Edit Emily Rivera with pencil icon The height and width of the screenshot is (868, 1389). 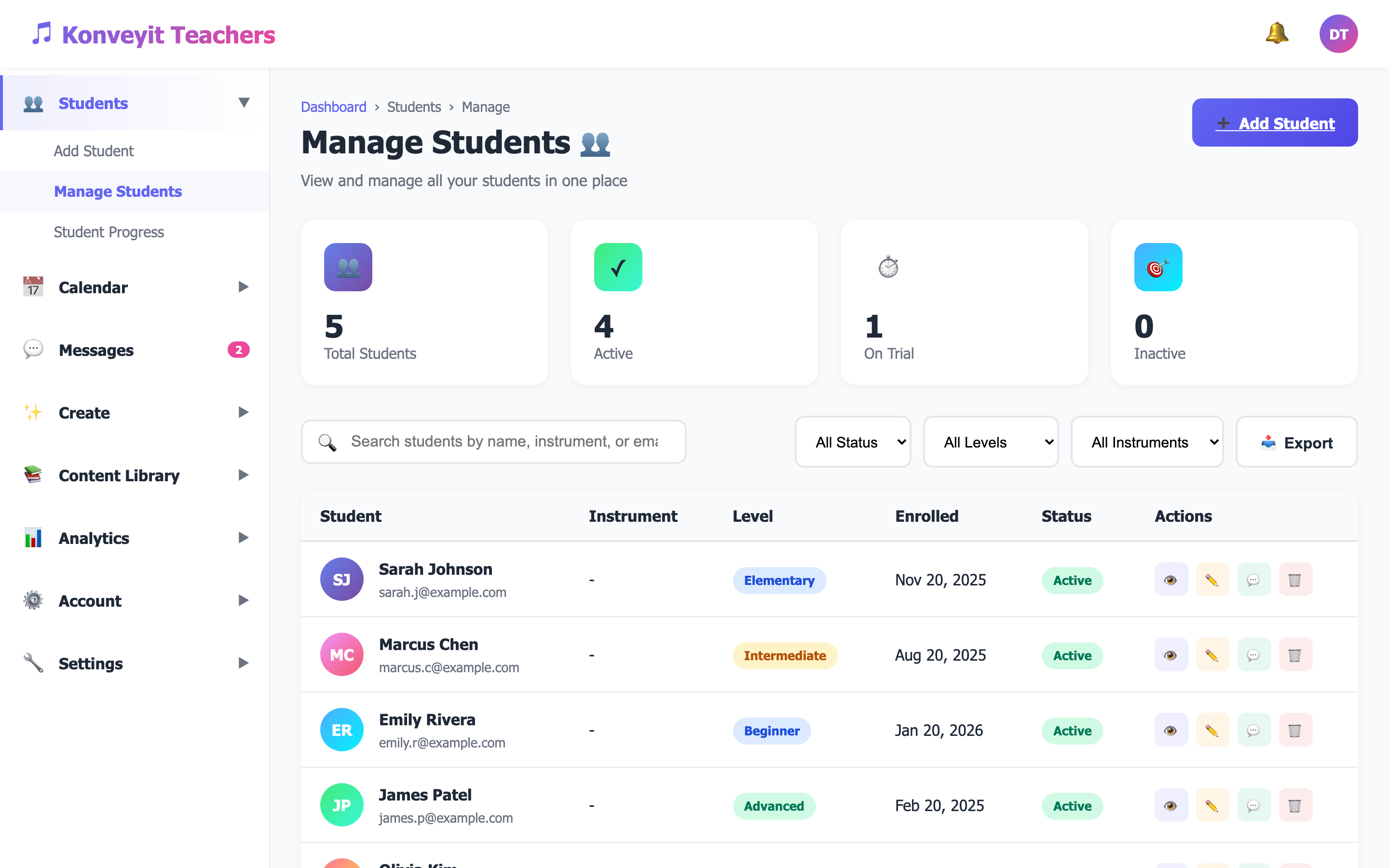coord(1212,730)
